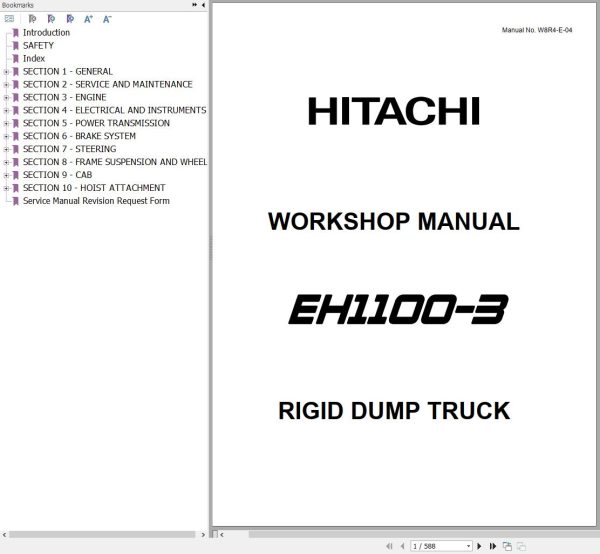Click the bookmark icon beside Index
The image size is (600, 554).
pyautogui.click(x=16, y=59)
